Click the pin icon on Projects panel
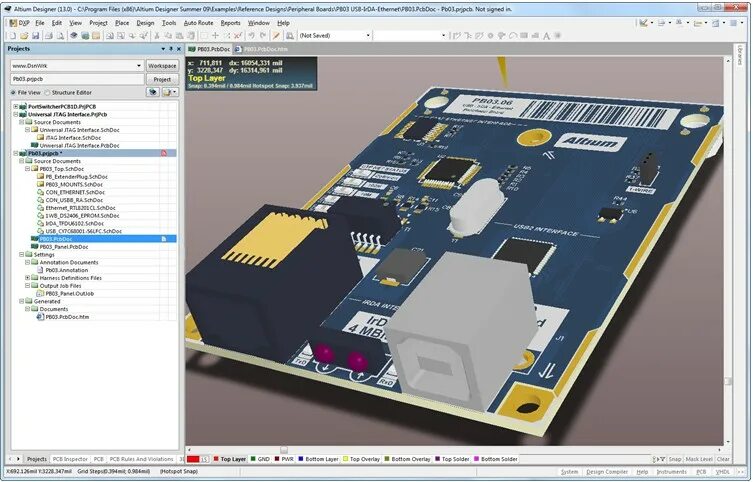This screenshot has width=753, height=482. [x=171, y=49]
